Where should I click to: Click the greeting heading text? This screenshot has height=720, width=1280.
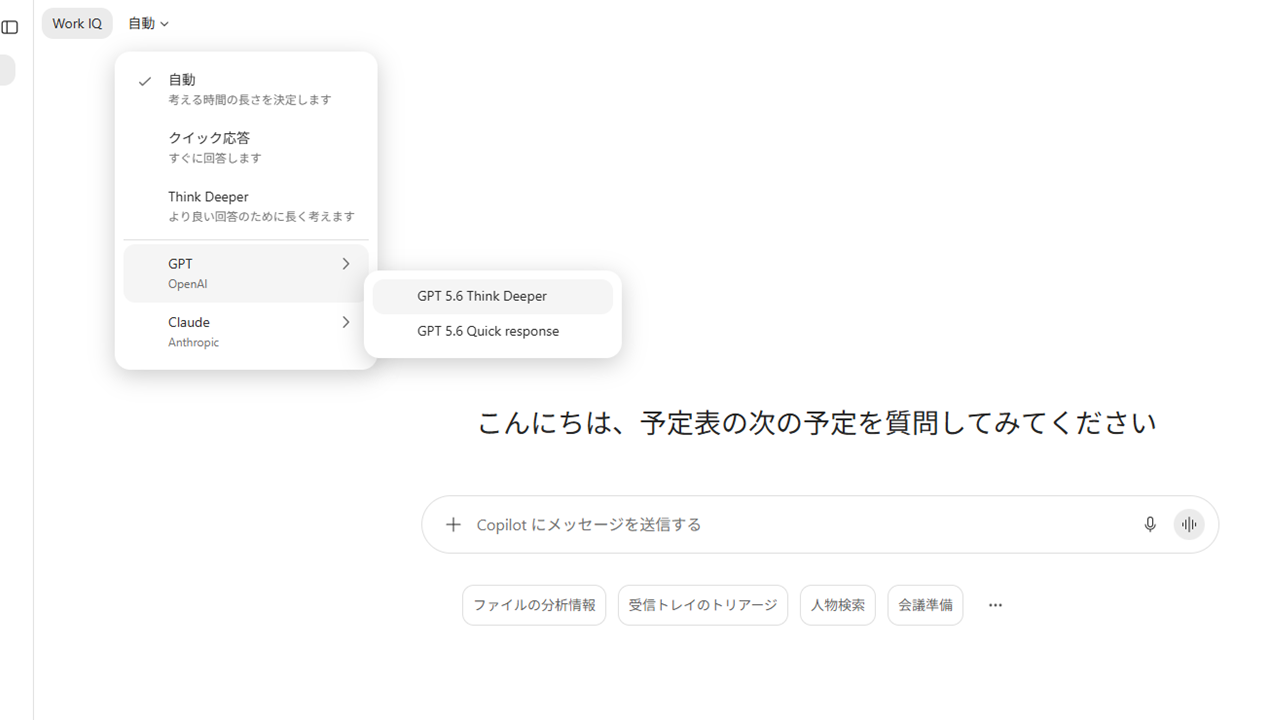coord(817,422)
